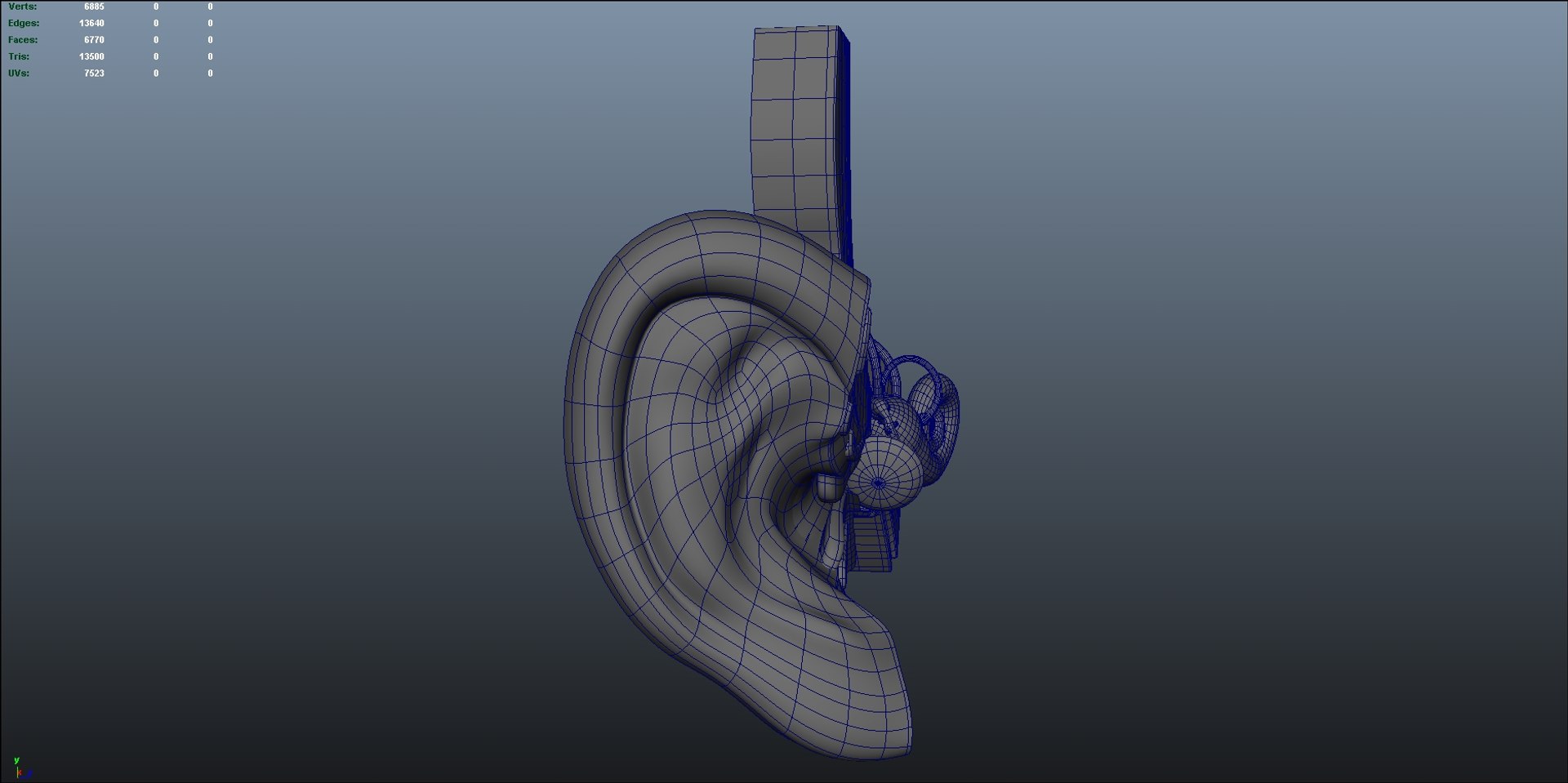This screenshot has width=1568, height=783.
Task: Select the face count value 6770
Action: 94,40
